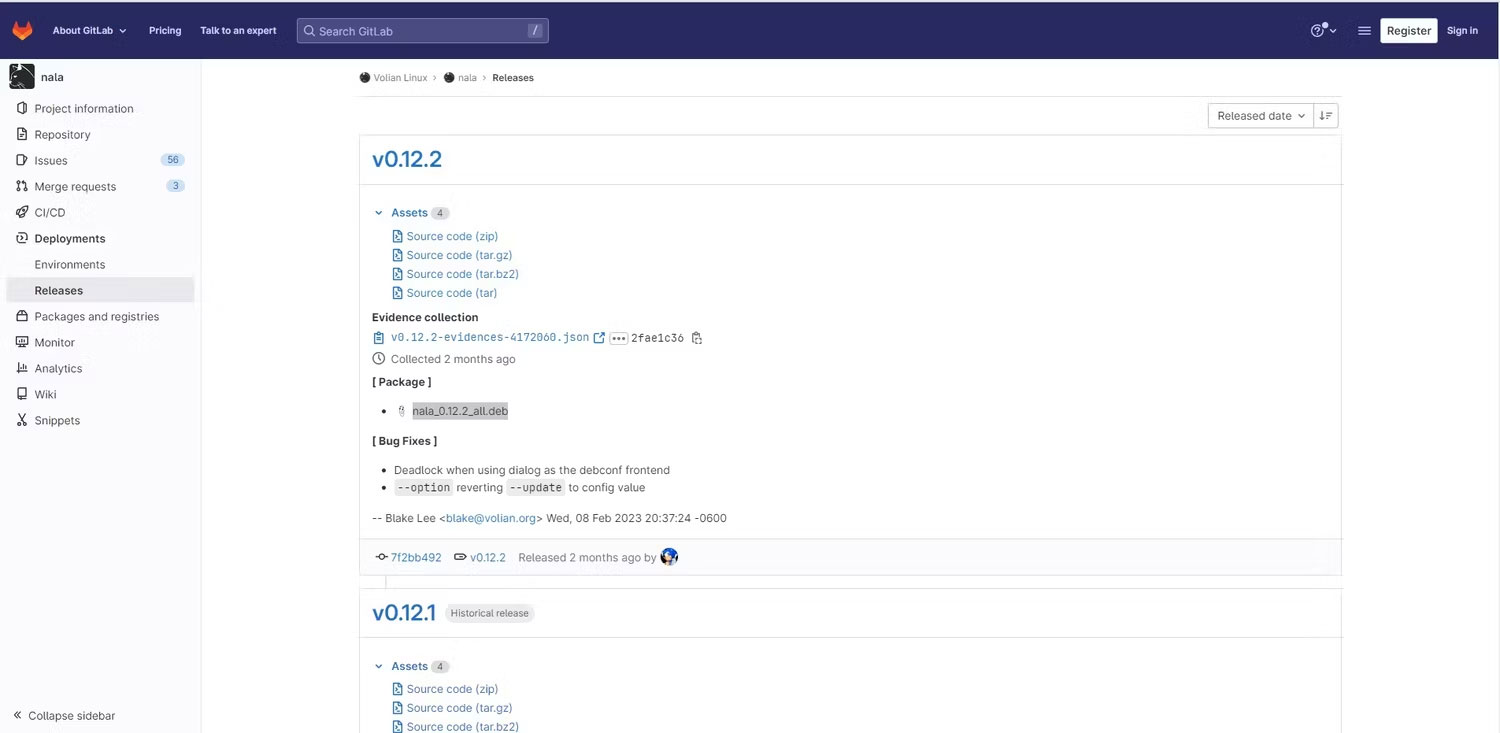Click Volian Linux breadcrumb
Image resolution: width=1500 pixels, height=733 pixels.
pyautogui.click(x=400, y=77)
